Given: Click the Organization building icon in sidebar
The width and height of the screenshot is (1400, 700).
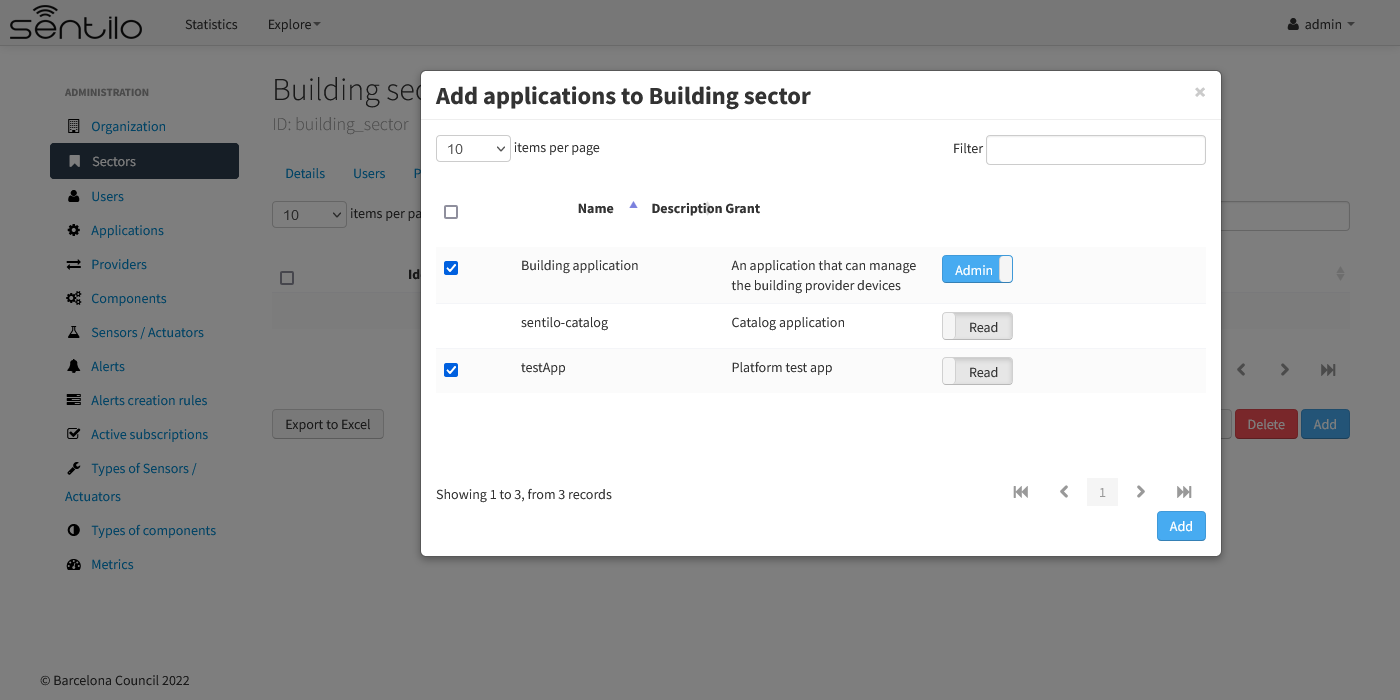Looking at the screenshot, I should coord(74,126).
